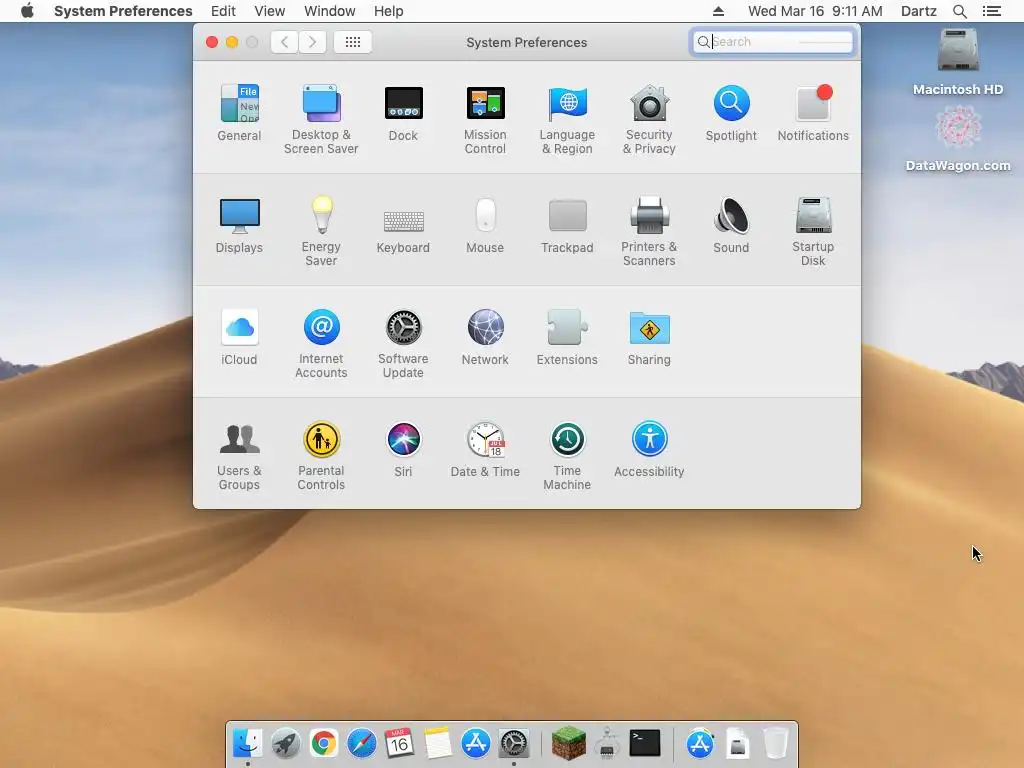This screenshot has width=1024, height=768.
Task: Open Parental Controls preferences
Action: (x=321, y=456)
